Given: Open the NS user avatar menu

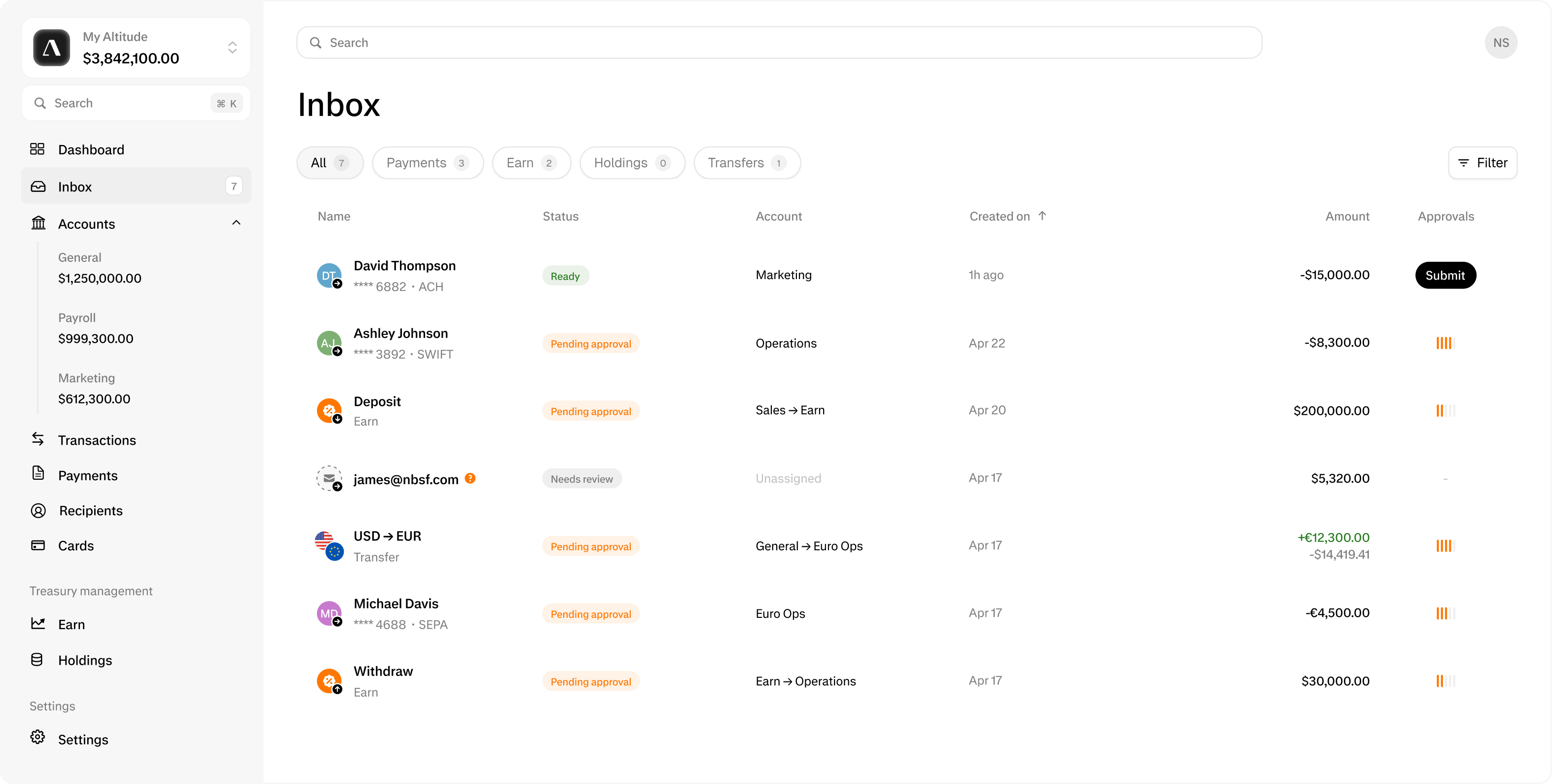Looking at the screenshot, I should click(x=1501, y=43).
